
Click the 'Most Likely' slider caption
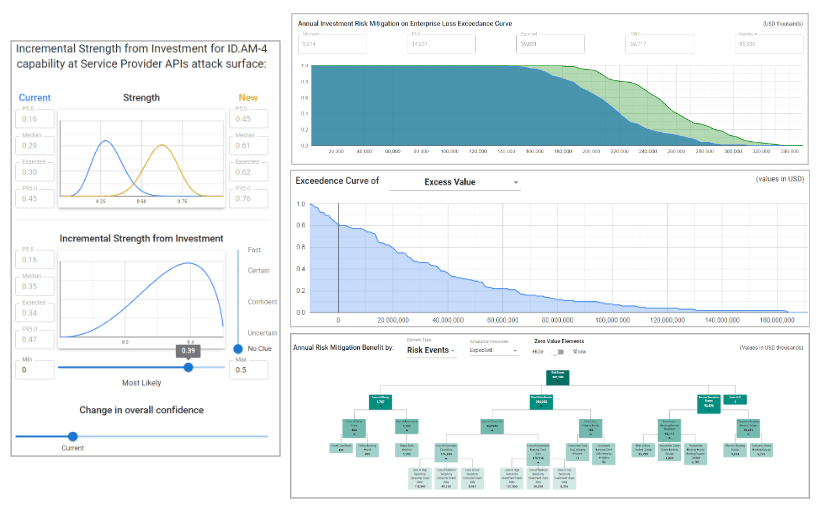[x=142, y=383]
